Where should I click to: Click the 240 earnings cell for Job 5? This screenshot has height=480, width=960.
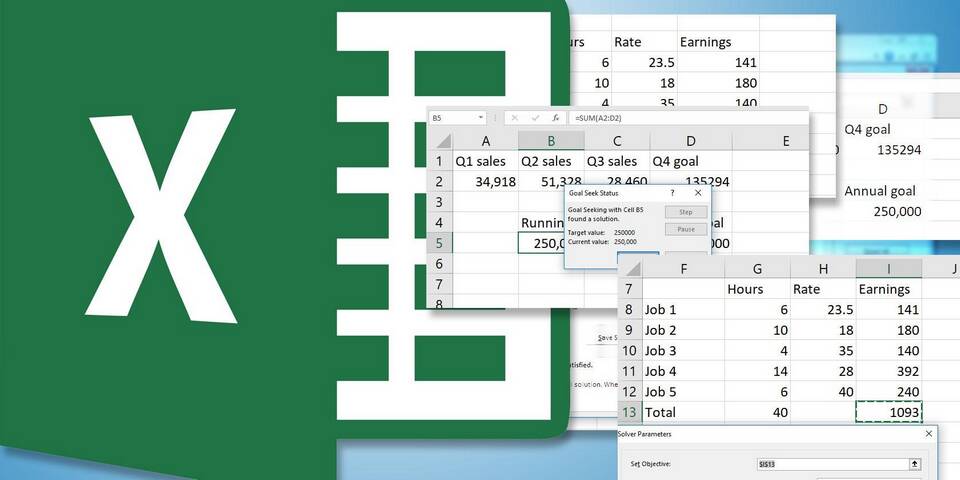click(888, 391)
